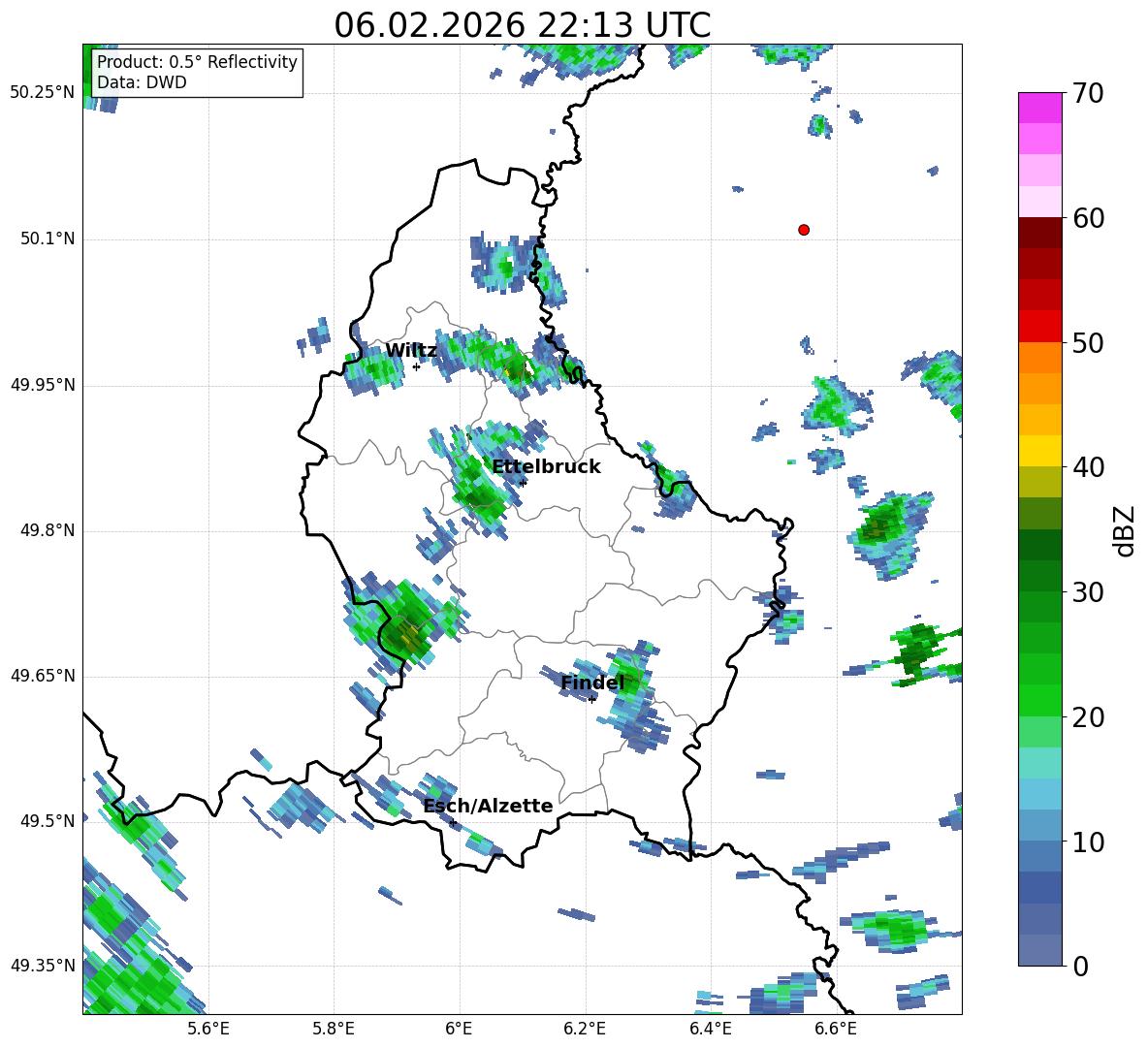Image resolution: width=1148 pixels, height=1048 pixels.
Task: Click the bright red colorbar segment above 50
Action: [x=1039, y=327]
